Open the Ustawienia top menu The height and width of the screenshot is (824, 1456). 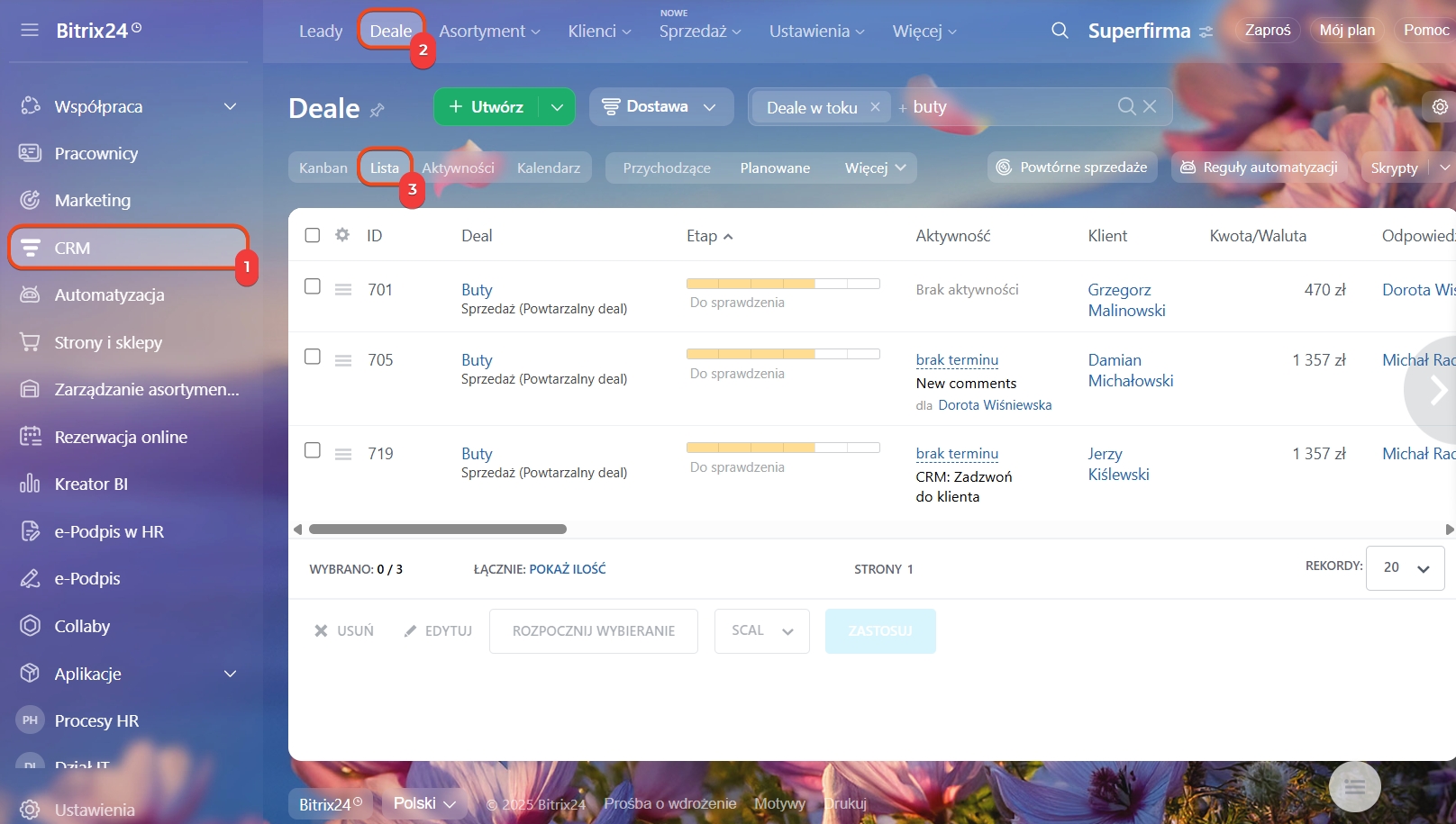[x=816, y=32]
